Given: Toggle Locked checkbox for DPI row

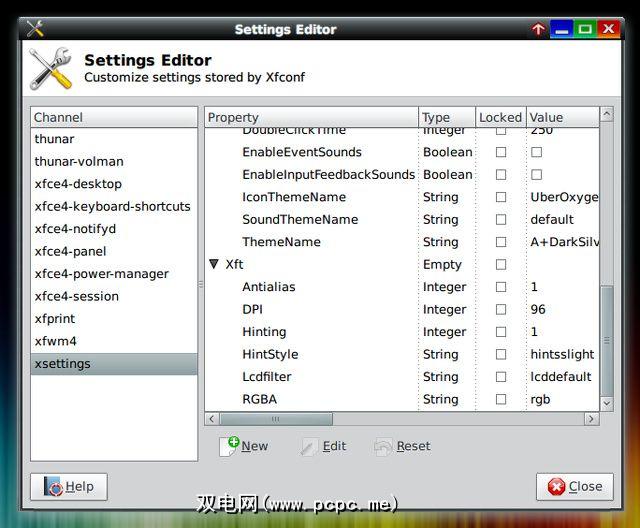Looking at the screenshot, I should [501, 310].
